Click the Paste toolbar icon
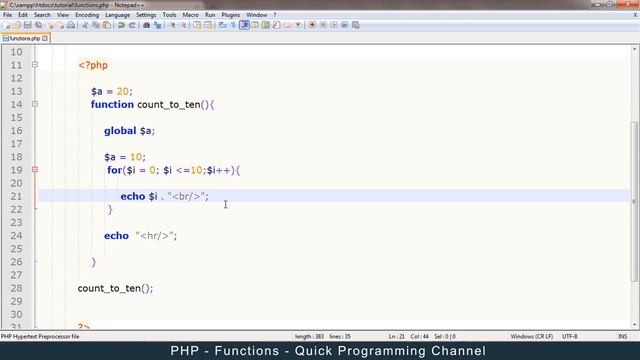 pos(107,25)
